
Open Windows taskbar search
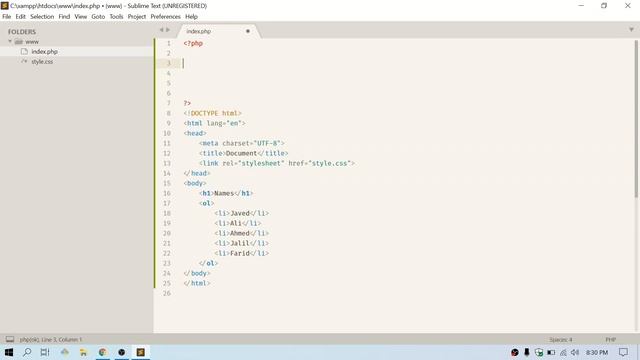click(27, 352)
